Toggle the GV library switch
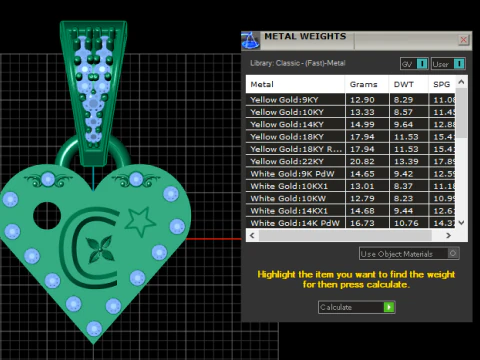Image resolution: width=480 pixels, height=360 pixels. (414, 64)
